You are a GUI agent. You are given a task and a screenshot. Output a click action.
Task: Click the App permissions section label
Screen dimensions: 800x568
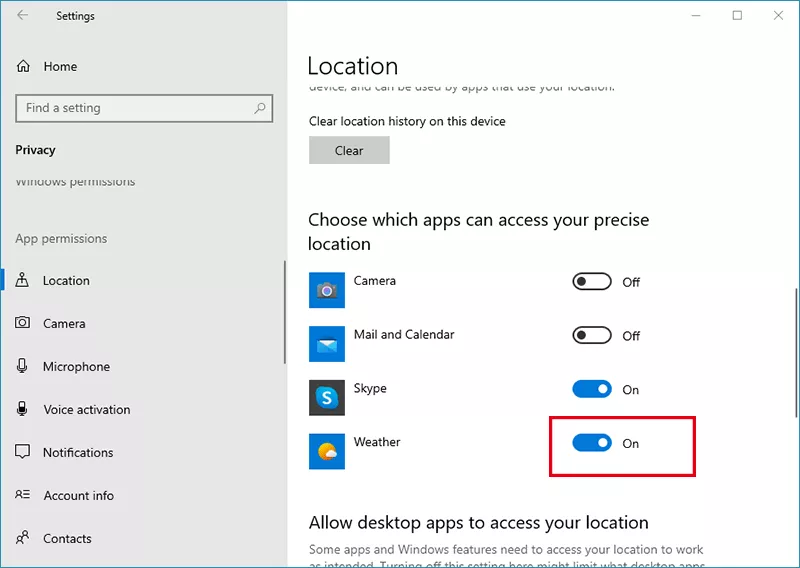pos(61,238)
